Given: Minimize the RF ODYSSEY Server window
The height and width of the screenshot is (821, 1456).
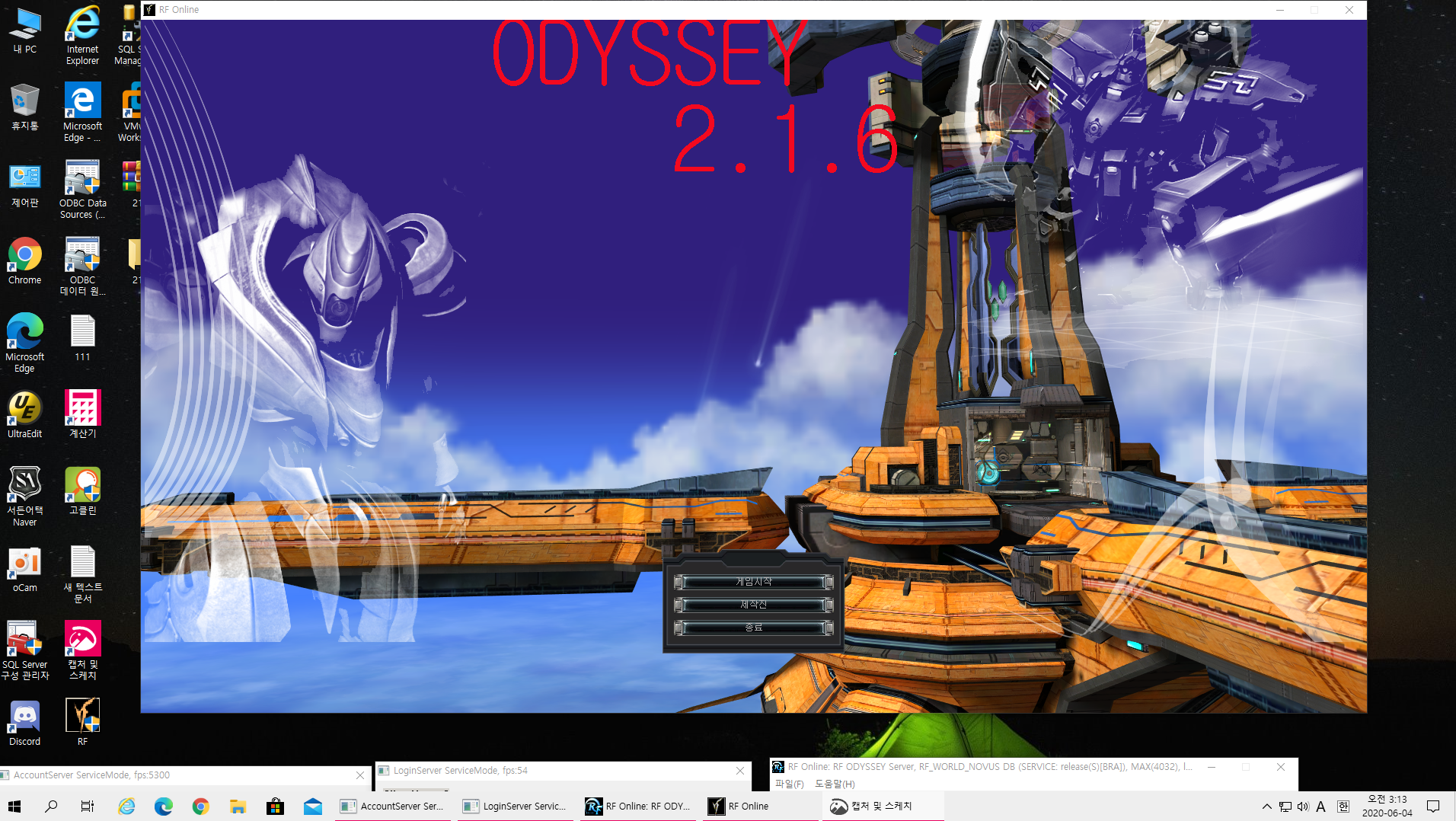Looking at the screenshot, I should click(1212, 767).
